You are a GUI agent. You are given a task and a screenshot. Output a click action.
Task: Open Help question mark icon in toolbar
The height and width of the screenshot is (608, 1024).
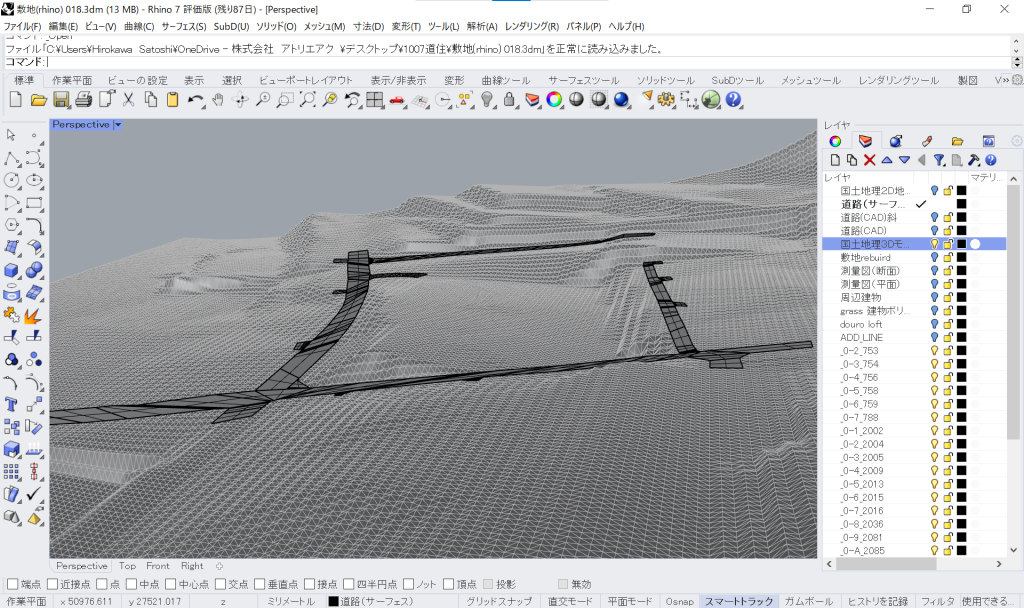[733, 100]
